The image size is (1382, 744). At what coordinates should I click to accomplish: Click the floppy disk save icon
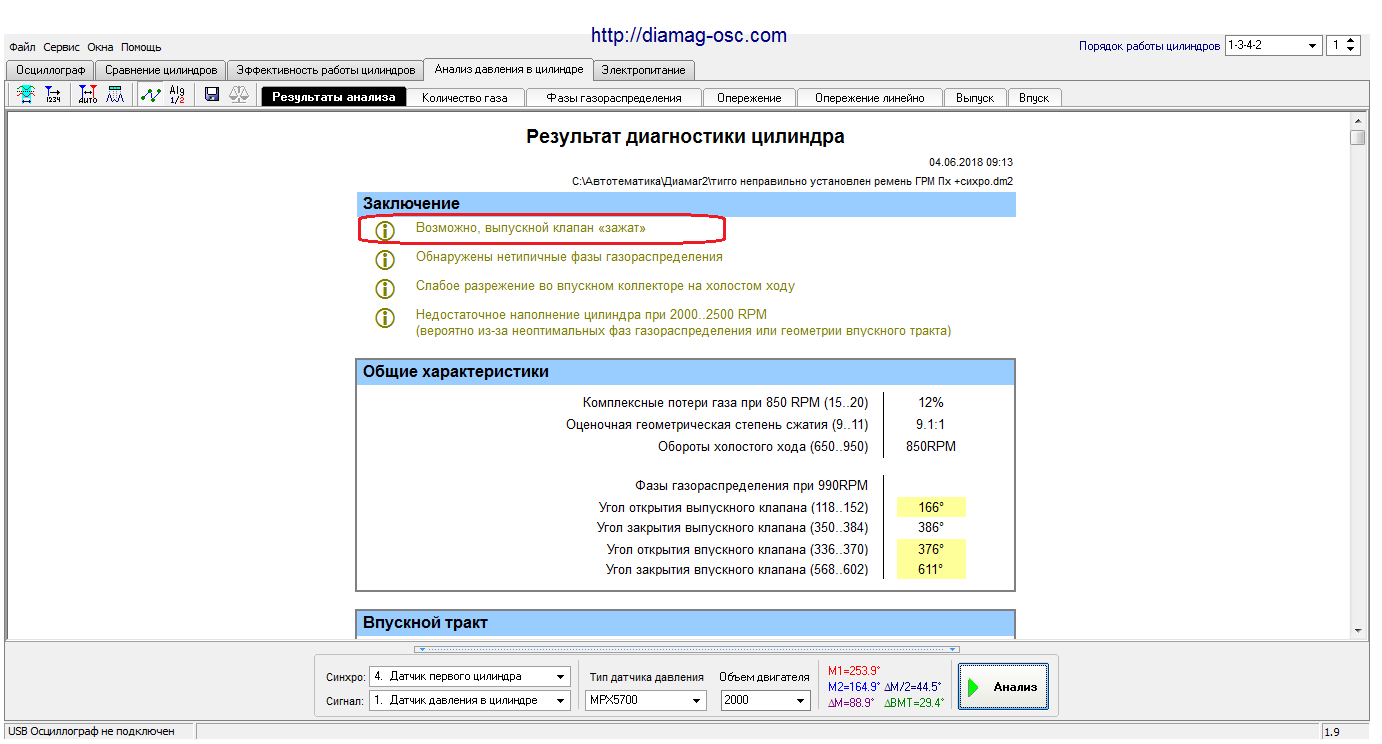(212, 95)
